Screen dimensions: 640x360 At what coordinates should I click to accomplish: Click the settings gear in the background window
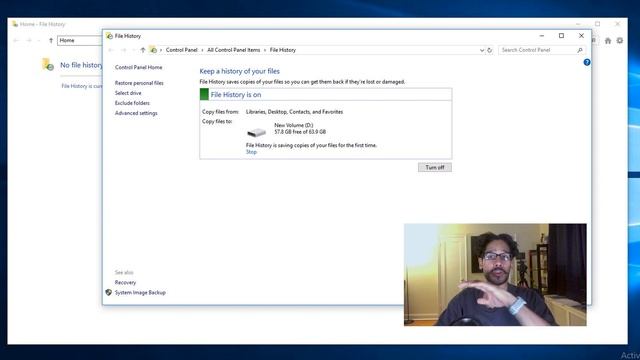620,40
